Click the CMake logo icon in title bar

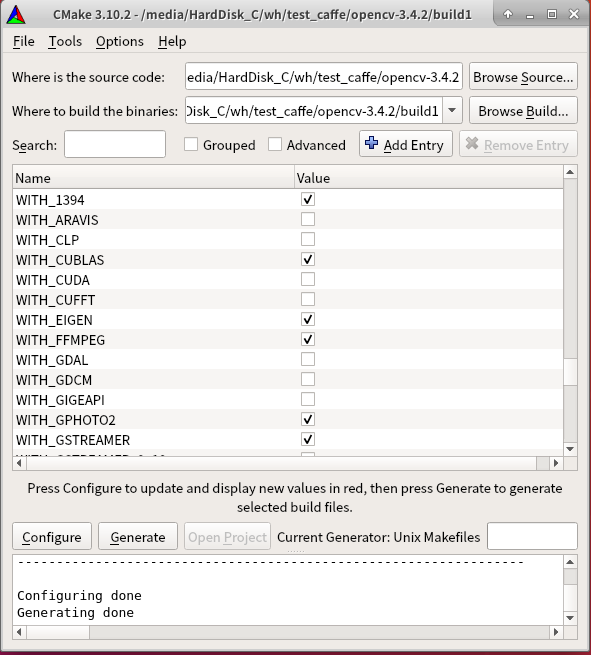16,15
